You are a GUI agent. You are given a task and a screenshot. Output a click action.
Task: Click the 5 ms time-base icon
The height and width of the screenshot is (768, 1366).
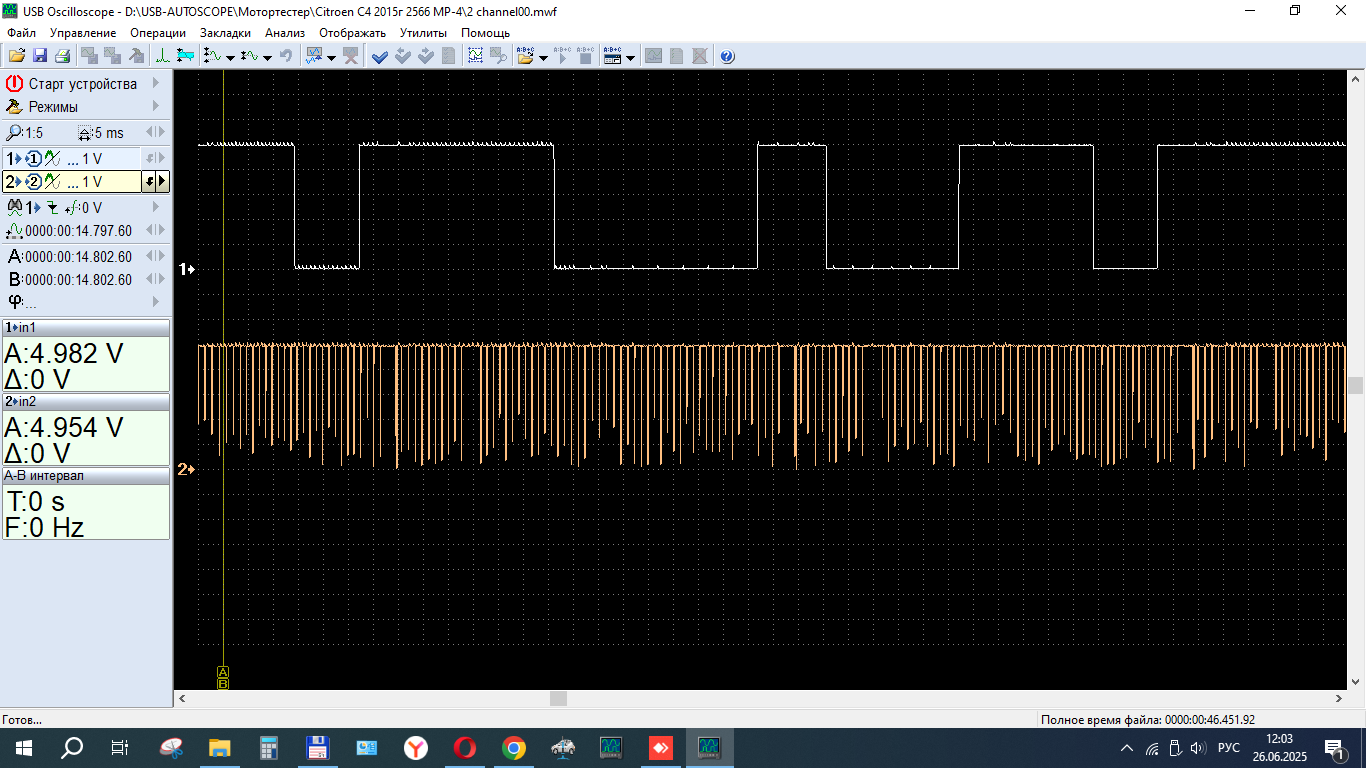pos(84,133)
